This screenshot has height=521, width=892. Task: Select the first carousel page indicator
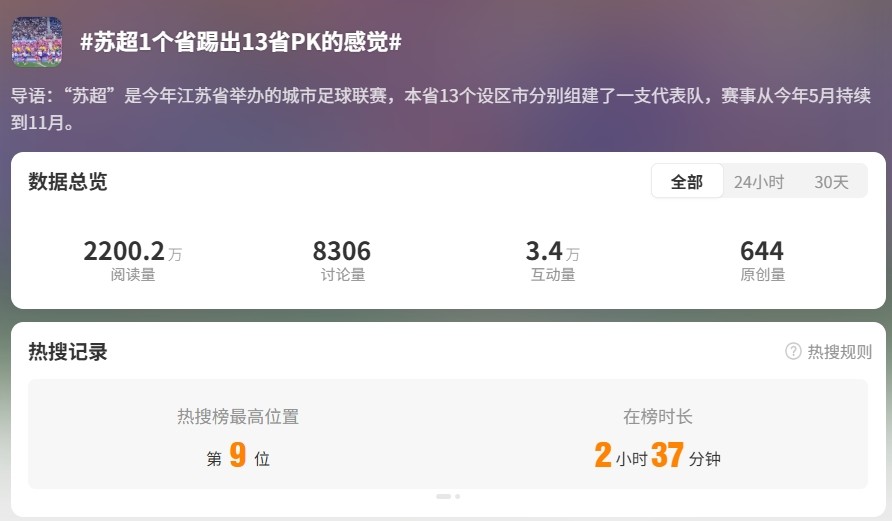443,497
